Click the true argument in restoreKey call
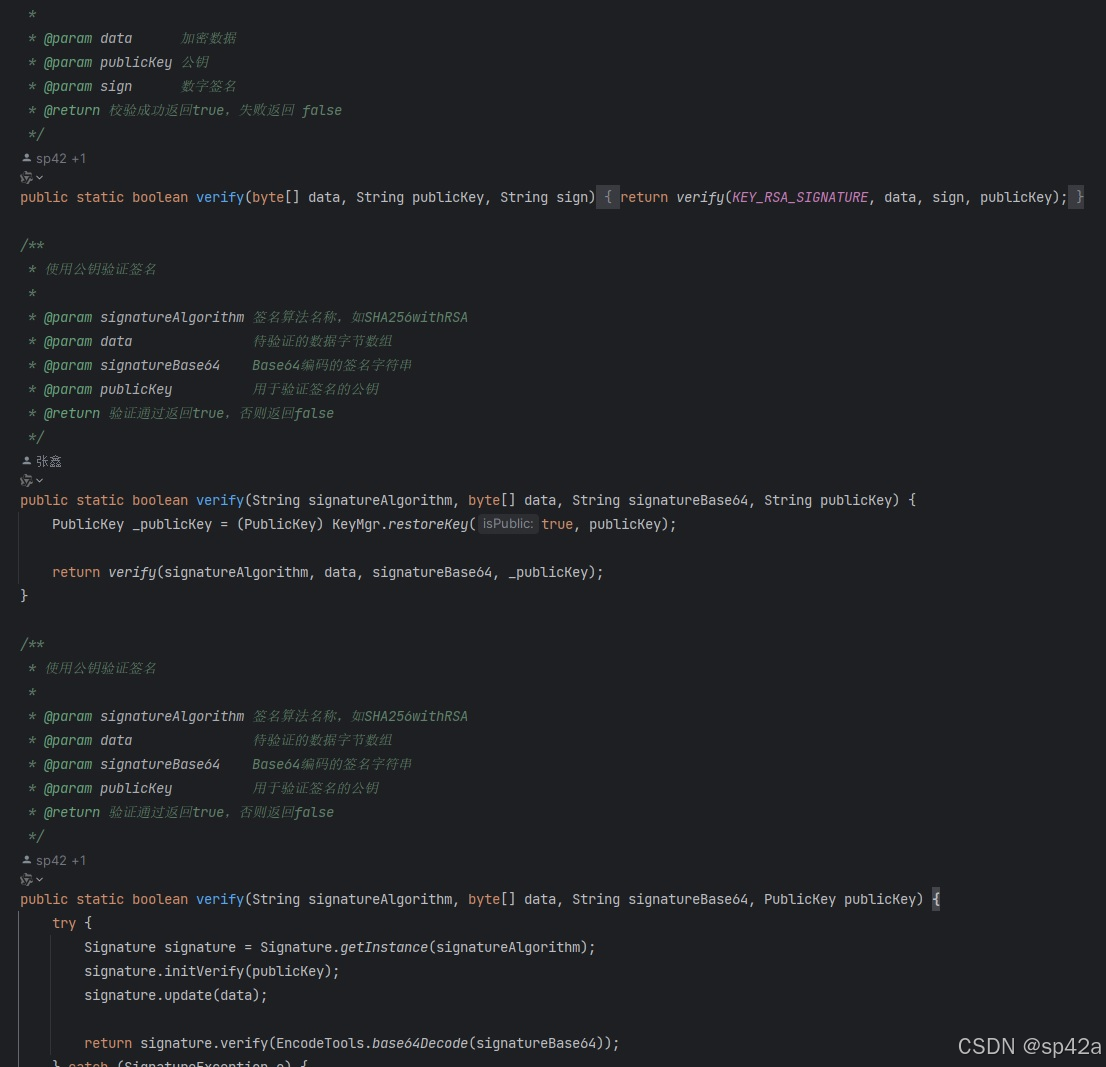The width and height of the screenshot is (1106, 1067). pyautogui.click(x=557, y=525)
